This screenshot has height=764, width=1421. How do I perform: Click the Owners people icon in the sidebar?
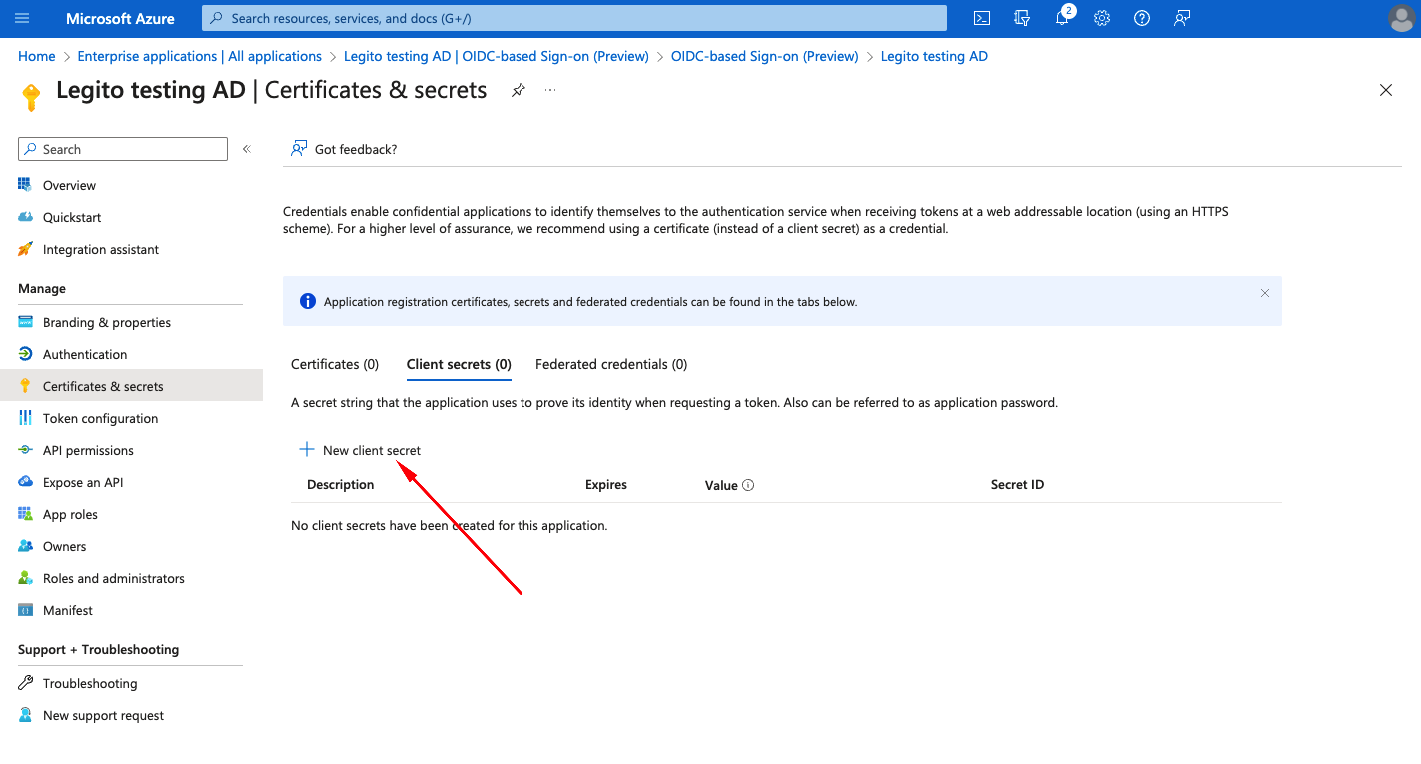pos(25,546)
